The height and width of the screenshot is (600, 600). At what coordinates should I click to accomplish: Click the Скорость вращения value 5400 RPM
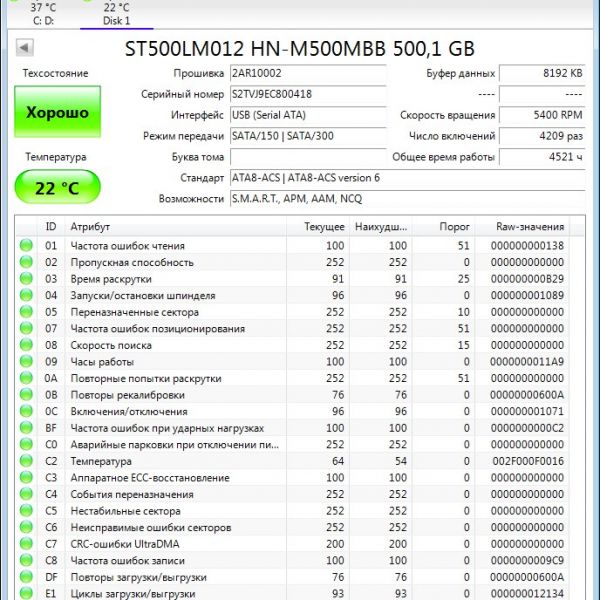coord(542,115)
